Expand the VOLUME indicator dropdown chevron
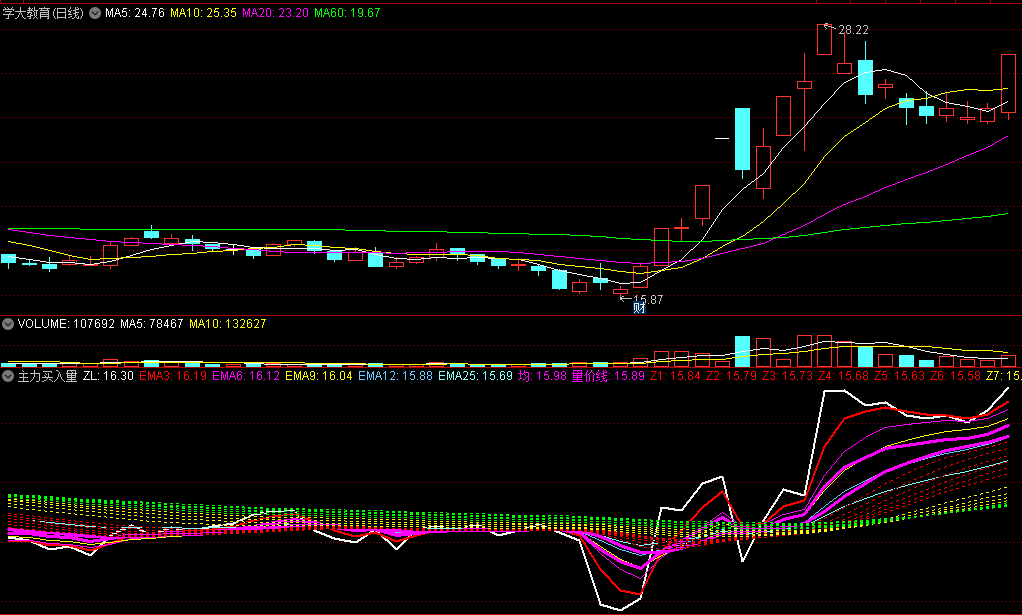This screenshot has height=615, width=1022. pyautogui.click(x=8, y=324)
